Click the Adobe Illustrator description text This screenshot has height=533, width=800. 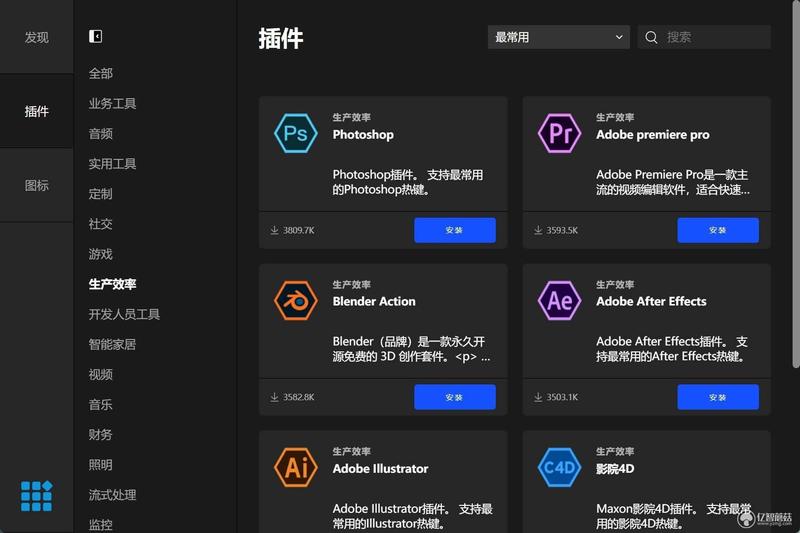[x=412, y=516]
